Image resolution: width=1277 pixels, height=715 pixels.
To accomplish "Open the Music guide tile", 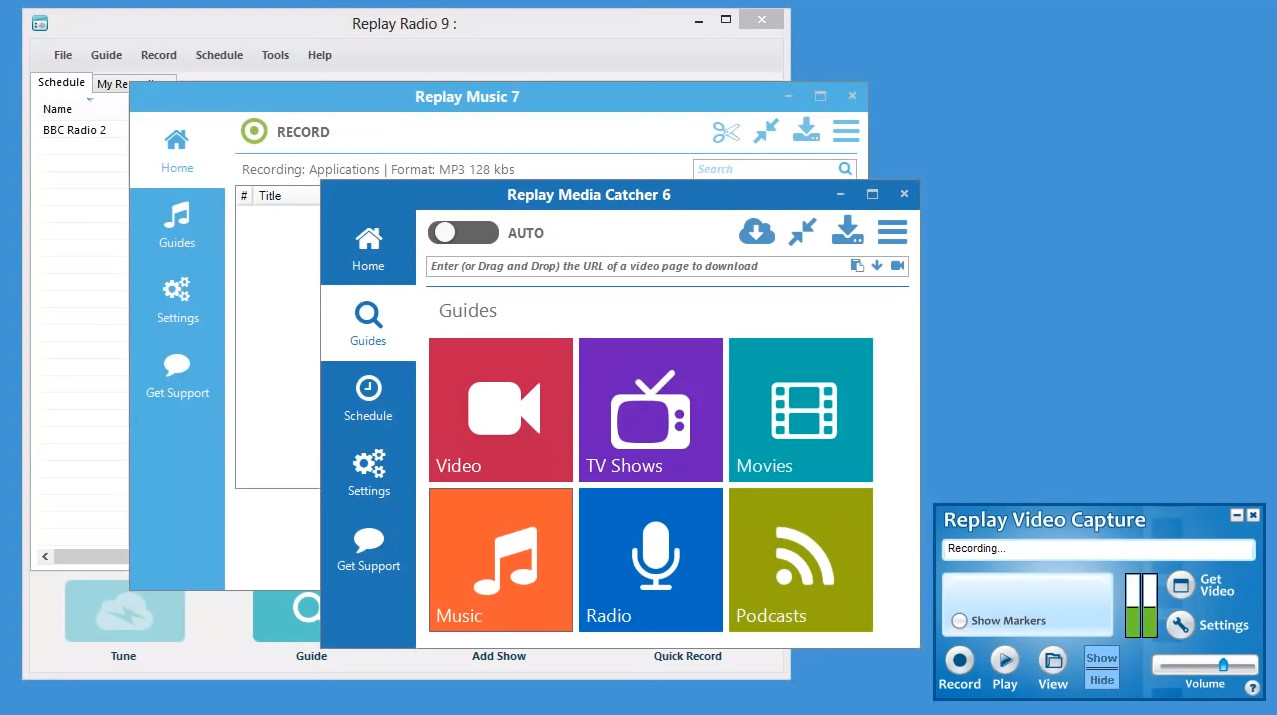I will (x=501, y=560).
